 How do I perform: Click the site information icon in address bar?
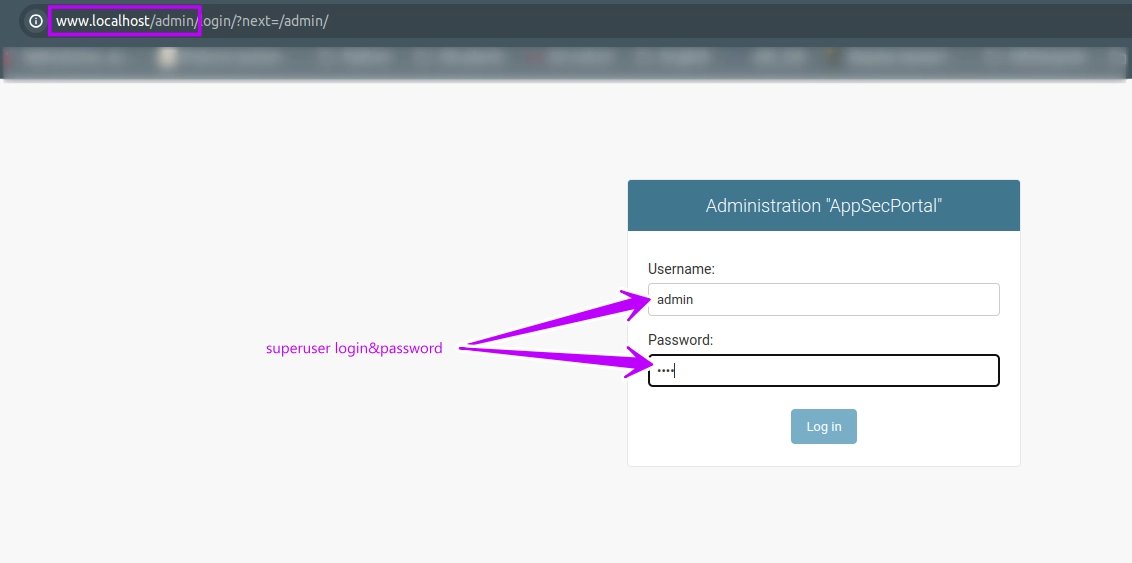click(x=35, y=21)
